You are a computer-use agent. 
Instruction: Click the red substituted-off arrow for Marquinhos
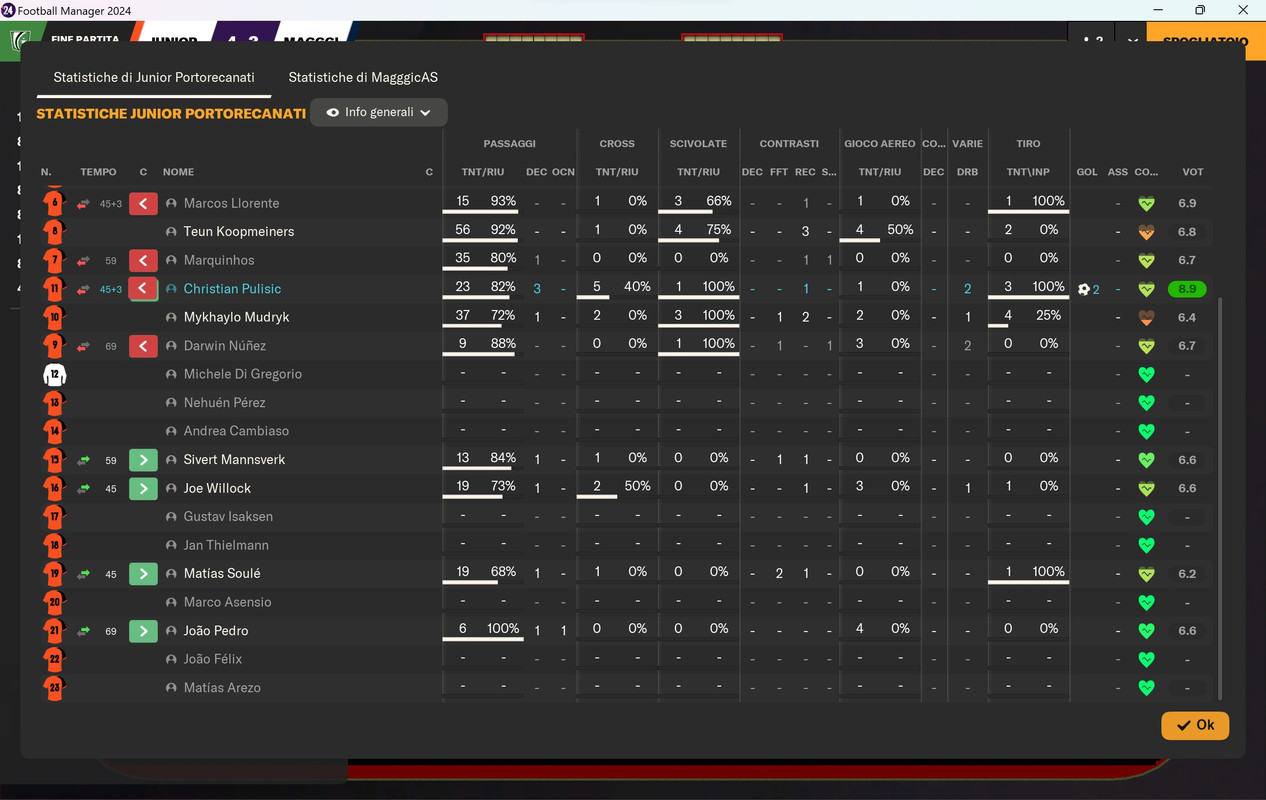tap(143, 261)
